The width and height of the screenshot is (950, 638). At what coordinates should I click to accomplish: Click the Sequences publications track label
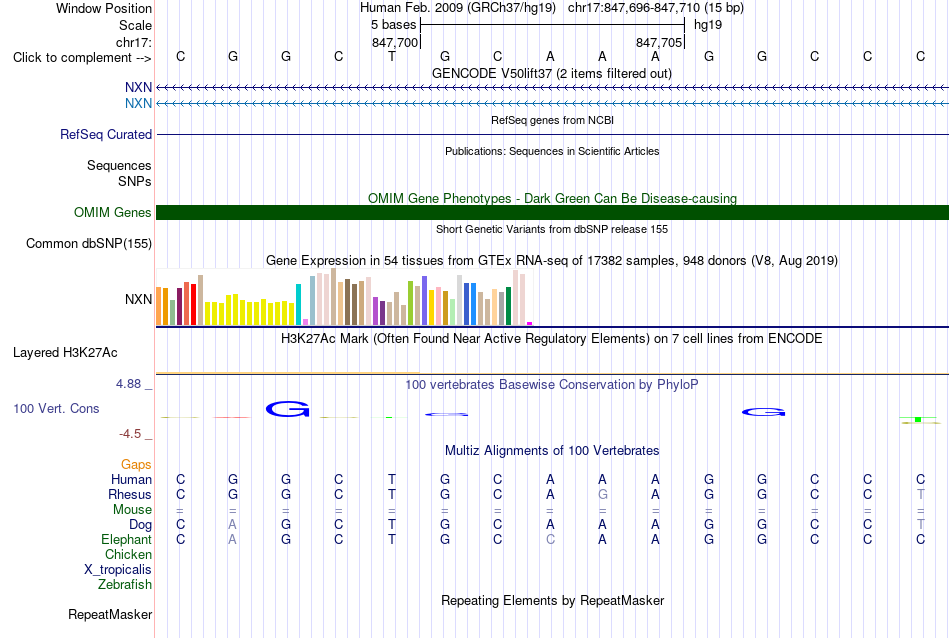pos(119,165)
